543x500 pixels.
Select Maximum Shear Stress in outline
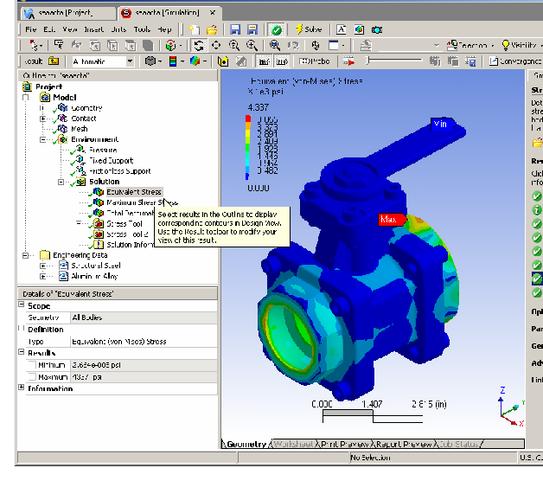tap(142, 203)
